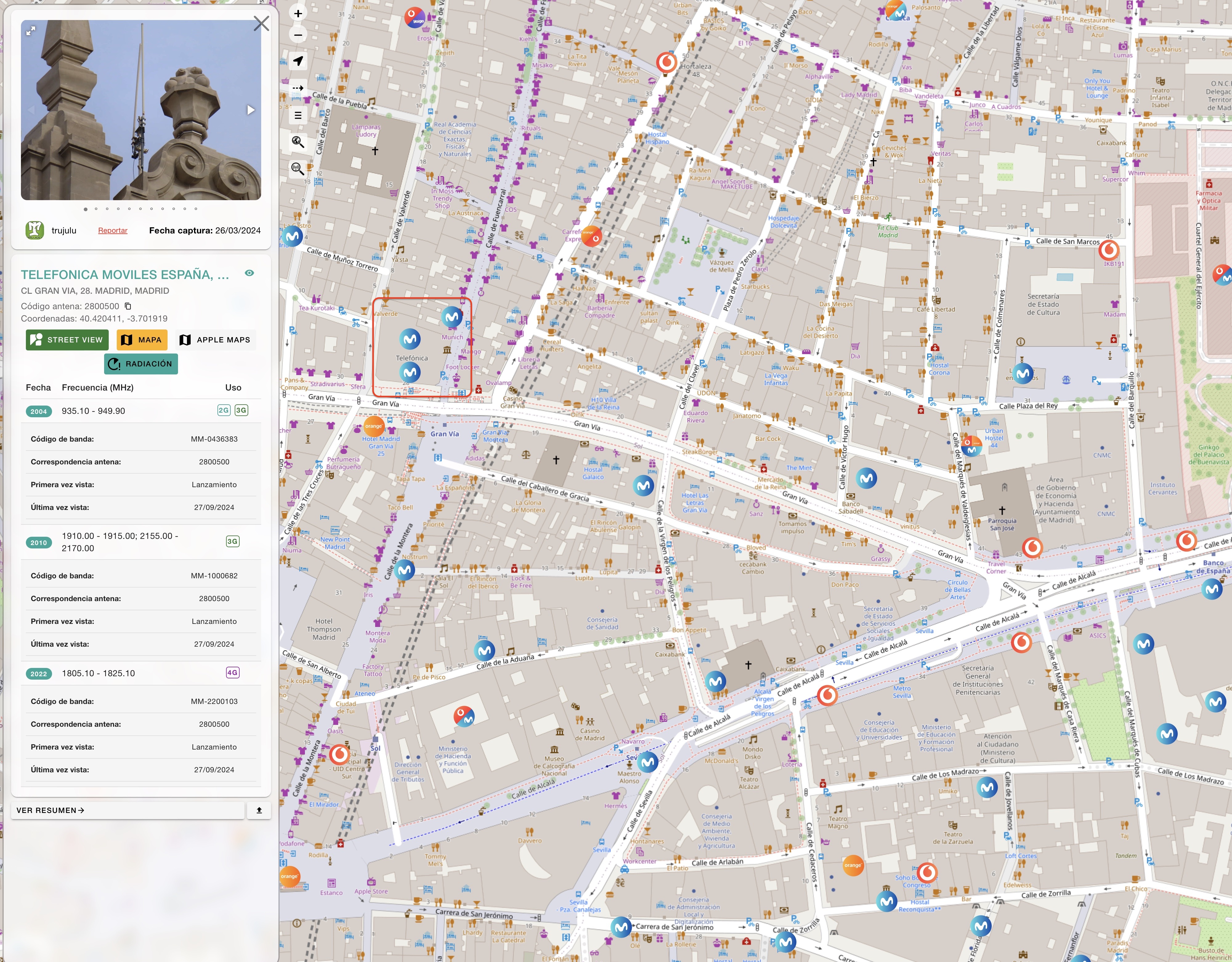
Task: Click the 4G badge on 1805.10 row
Action: click(233, 672)
